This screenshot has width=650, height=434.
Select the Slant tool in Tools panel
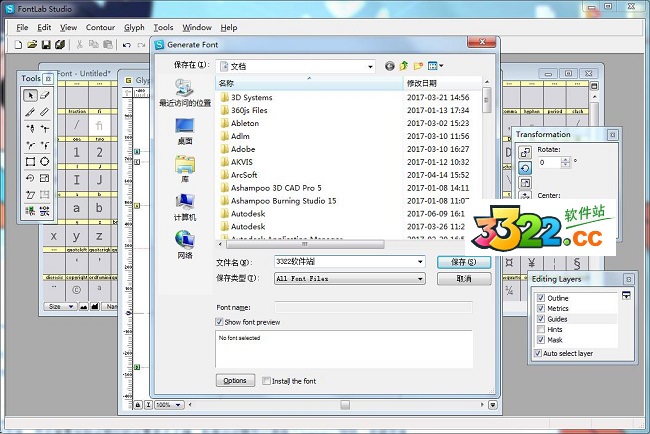pyautogui.click(x=30, y=195)
